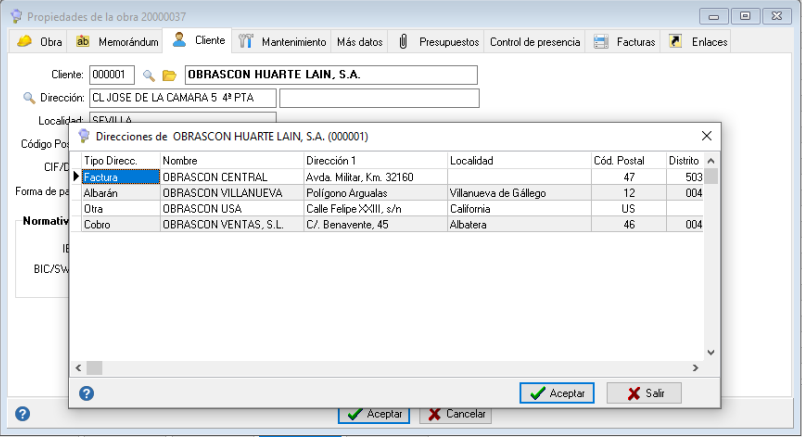Click the magnifier icon beside Dirección label
This screenshot has width=802, height=437.
29,98
